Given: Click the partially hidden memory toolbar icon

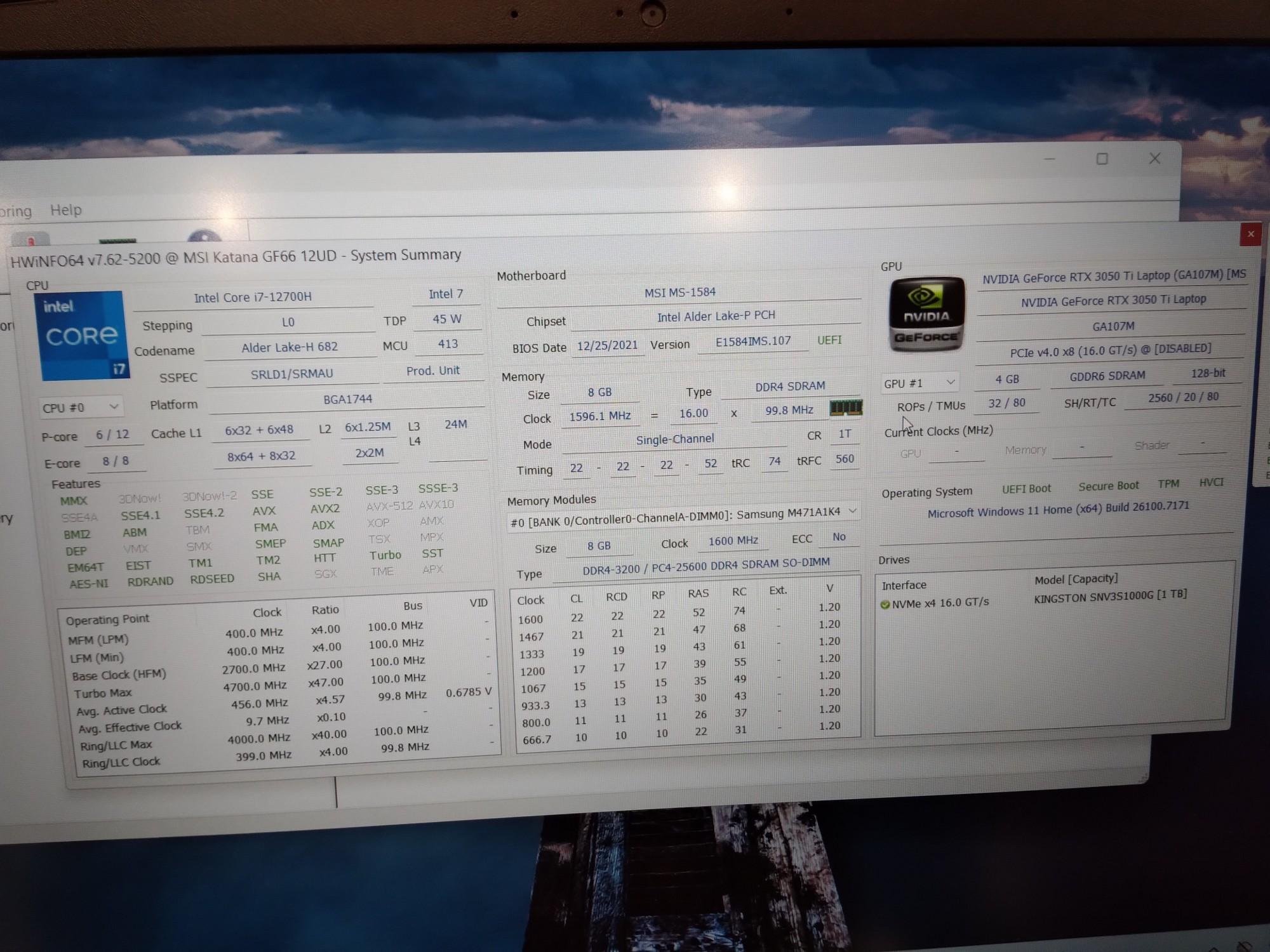Looking at the screenshot, I should [118, 240].
